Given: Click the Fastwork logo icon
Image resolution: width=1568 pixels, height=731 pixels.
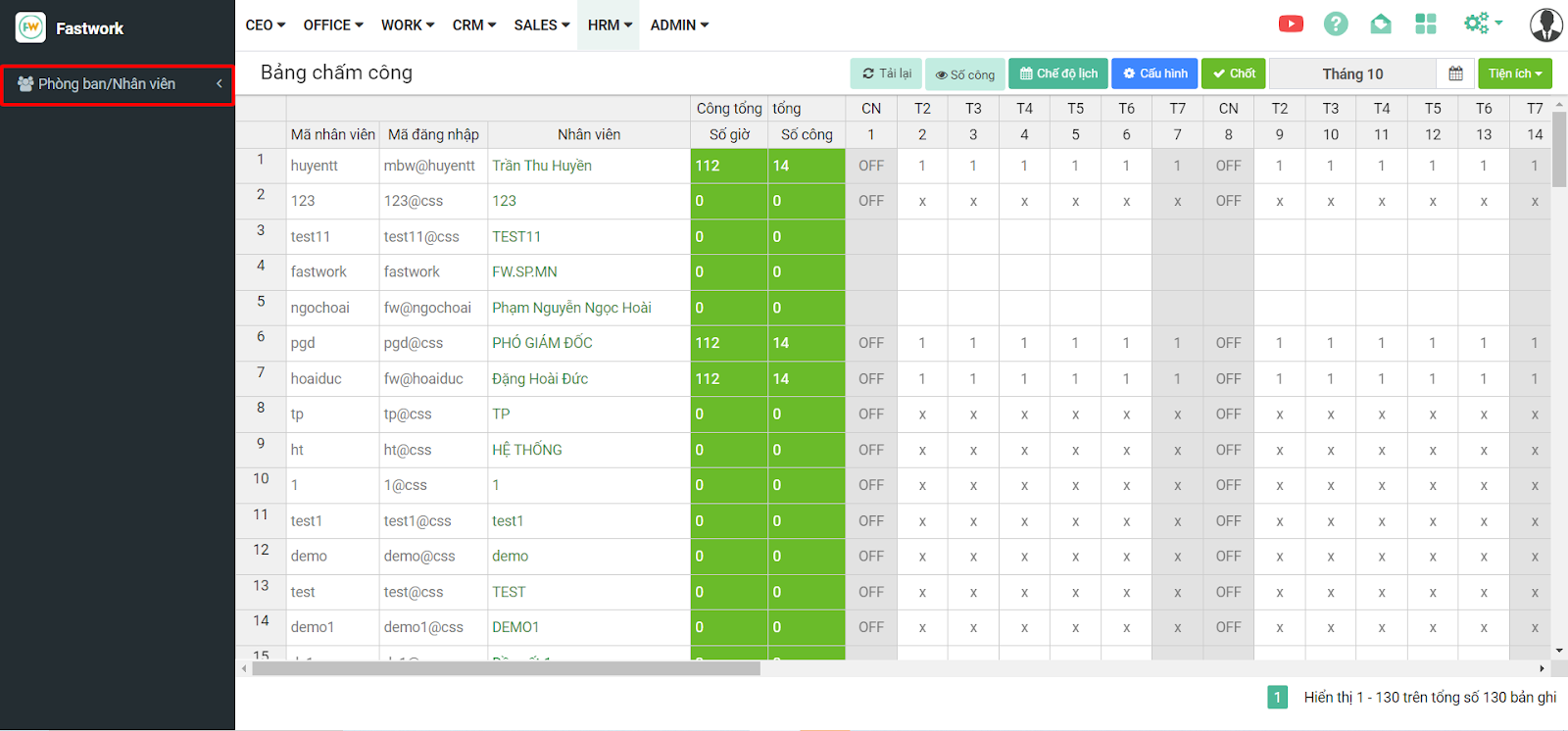Looking at the screenshot, I should click(x=30, y=27).
